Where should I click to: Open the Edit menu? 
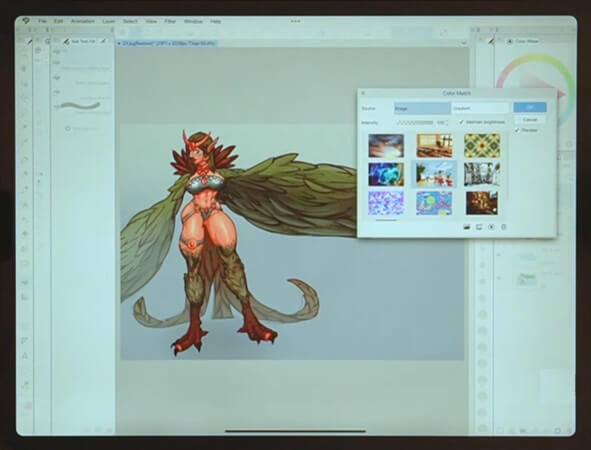point(58,21)
